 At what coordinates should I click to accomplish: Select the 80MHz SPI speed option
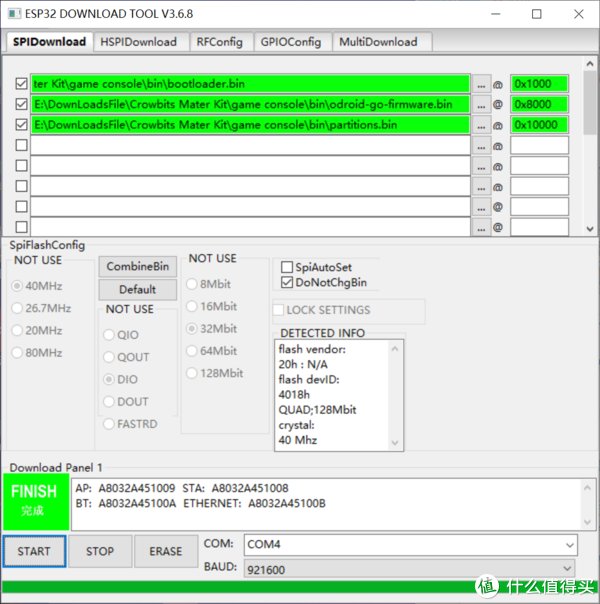17,352
